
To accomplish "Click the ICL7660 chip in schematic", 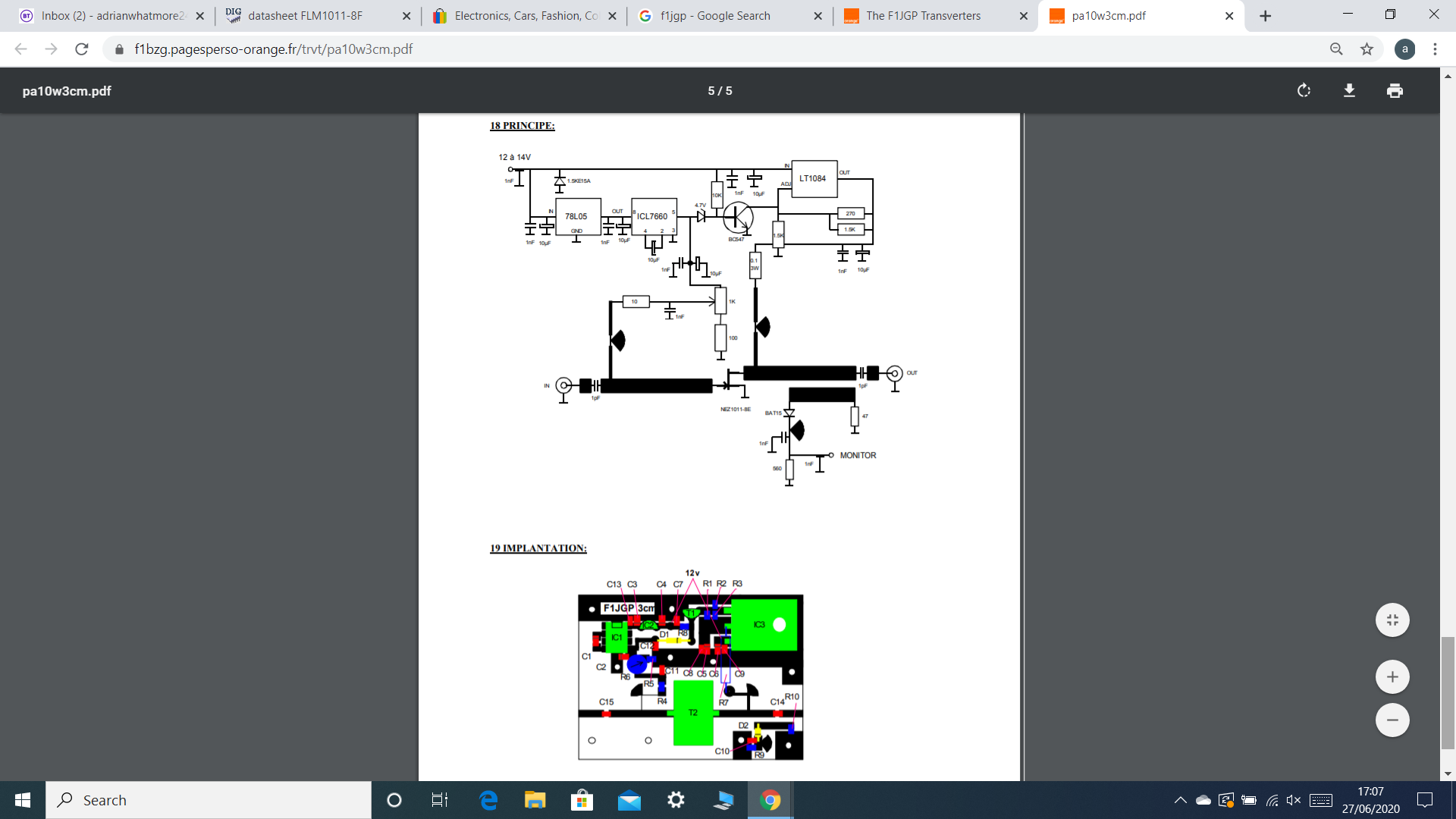I will pyautogui.click(x=654, y=217).
